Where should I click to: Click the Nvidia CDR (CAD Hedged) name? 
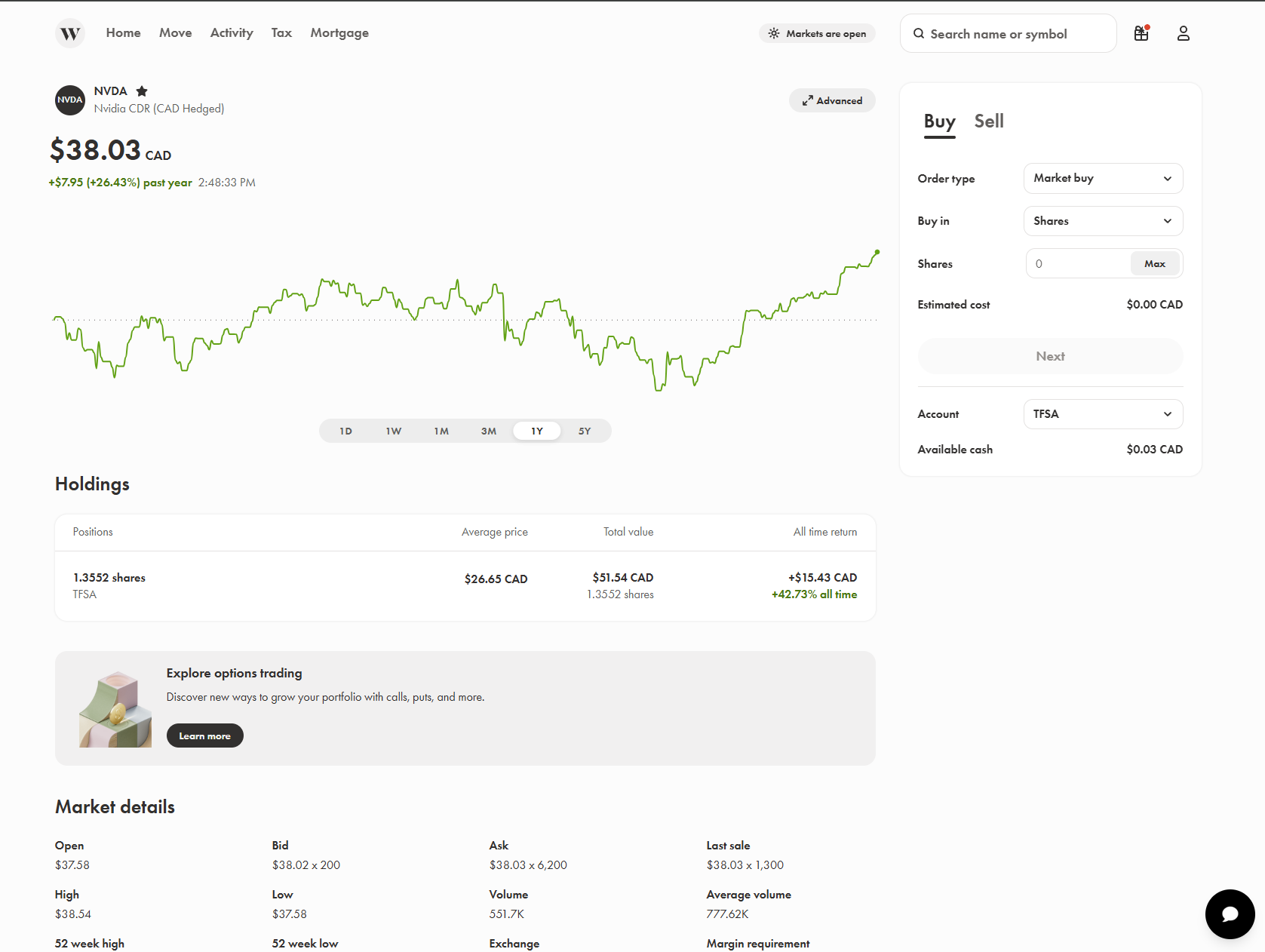(x=158, y=109)
